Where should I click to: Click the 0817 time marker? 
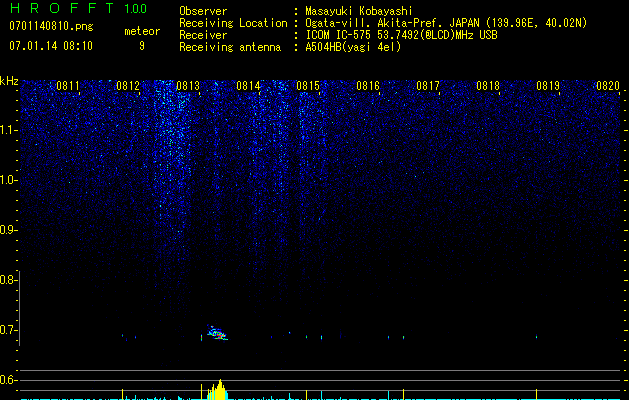pos(428,86)
